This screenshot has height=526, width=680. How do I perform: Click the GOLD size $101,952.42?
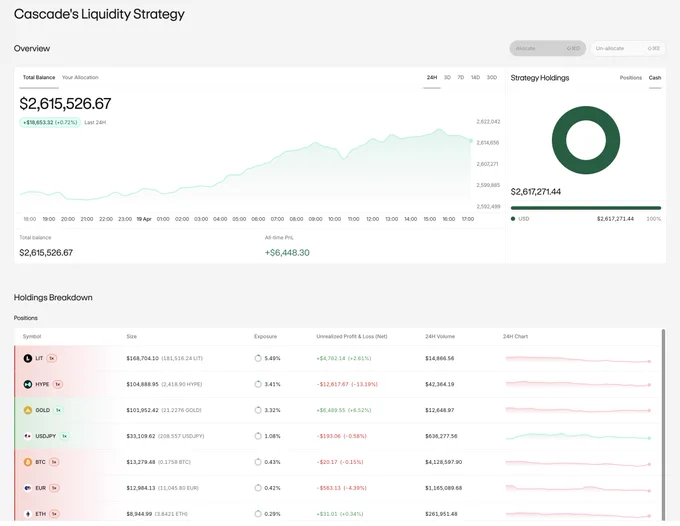[142, 410]
